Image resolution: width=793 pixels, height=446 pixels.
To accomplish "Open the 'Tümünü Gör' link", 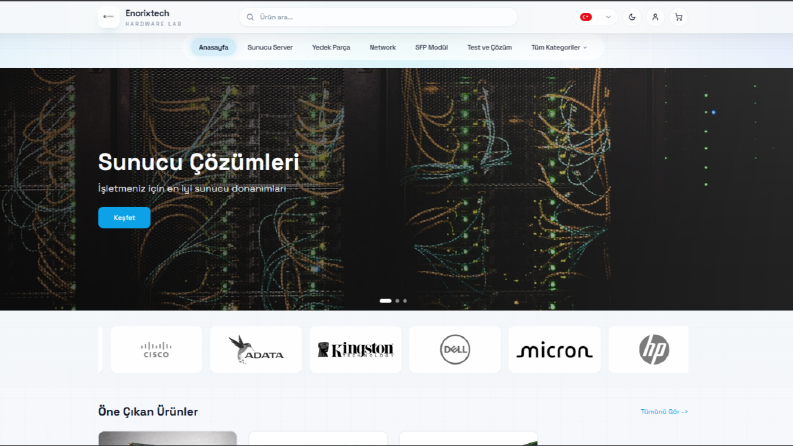I will (x=664, y=412).
